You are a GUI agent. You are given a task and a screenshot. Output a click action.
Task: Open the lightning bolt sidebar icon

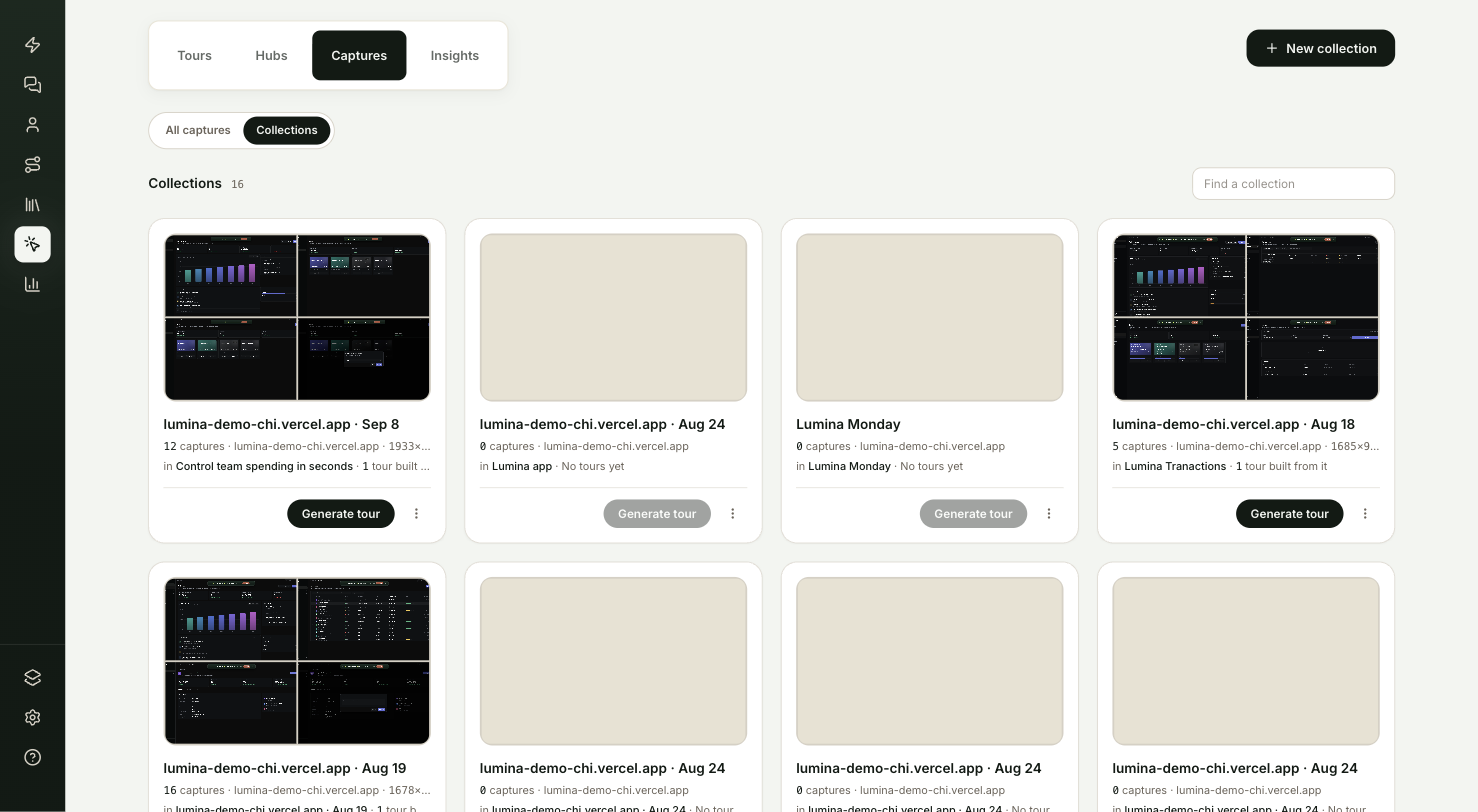(x=32, y=45)
